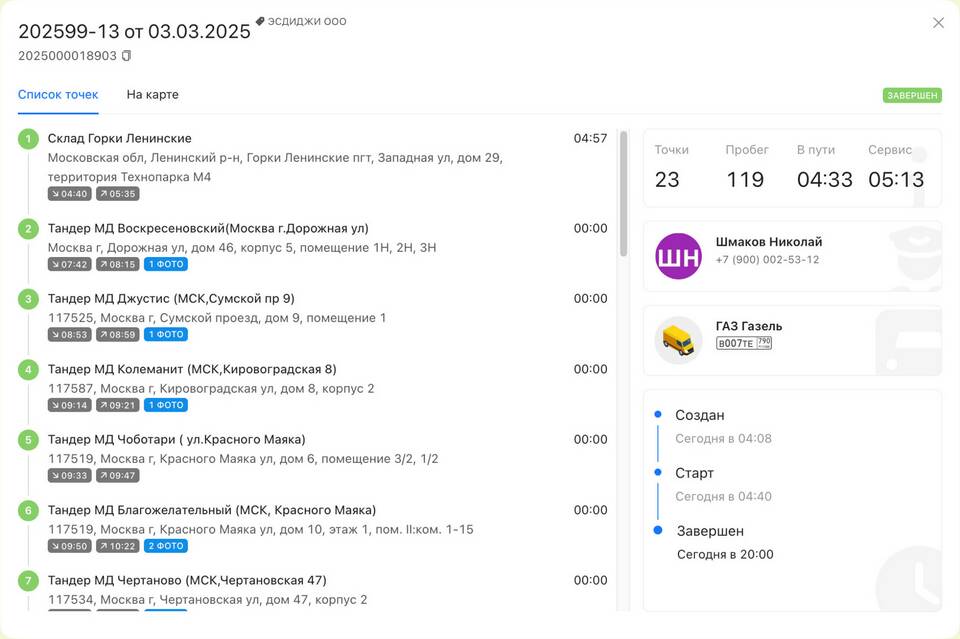Click the yellow Gazelle van icon
This screenshot has height=639, width=960.
[678, 340]
